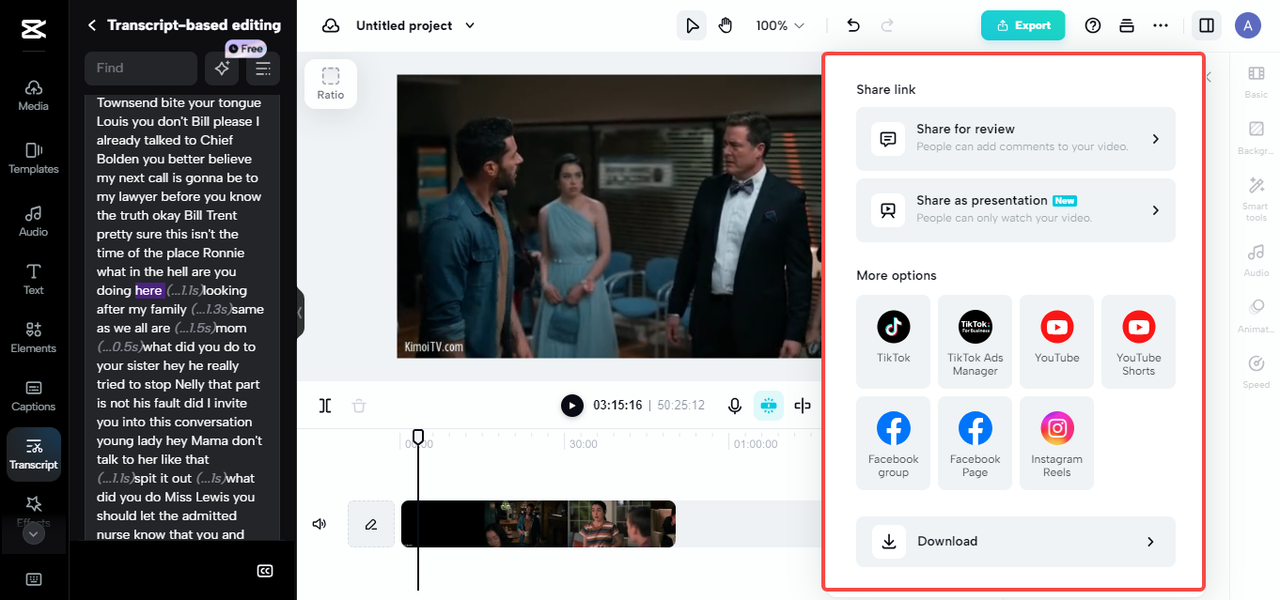Open the Speed properties tab
Viewport: 1280px width, 600px height.
coord(1256,373)
